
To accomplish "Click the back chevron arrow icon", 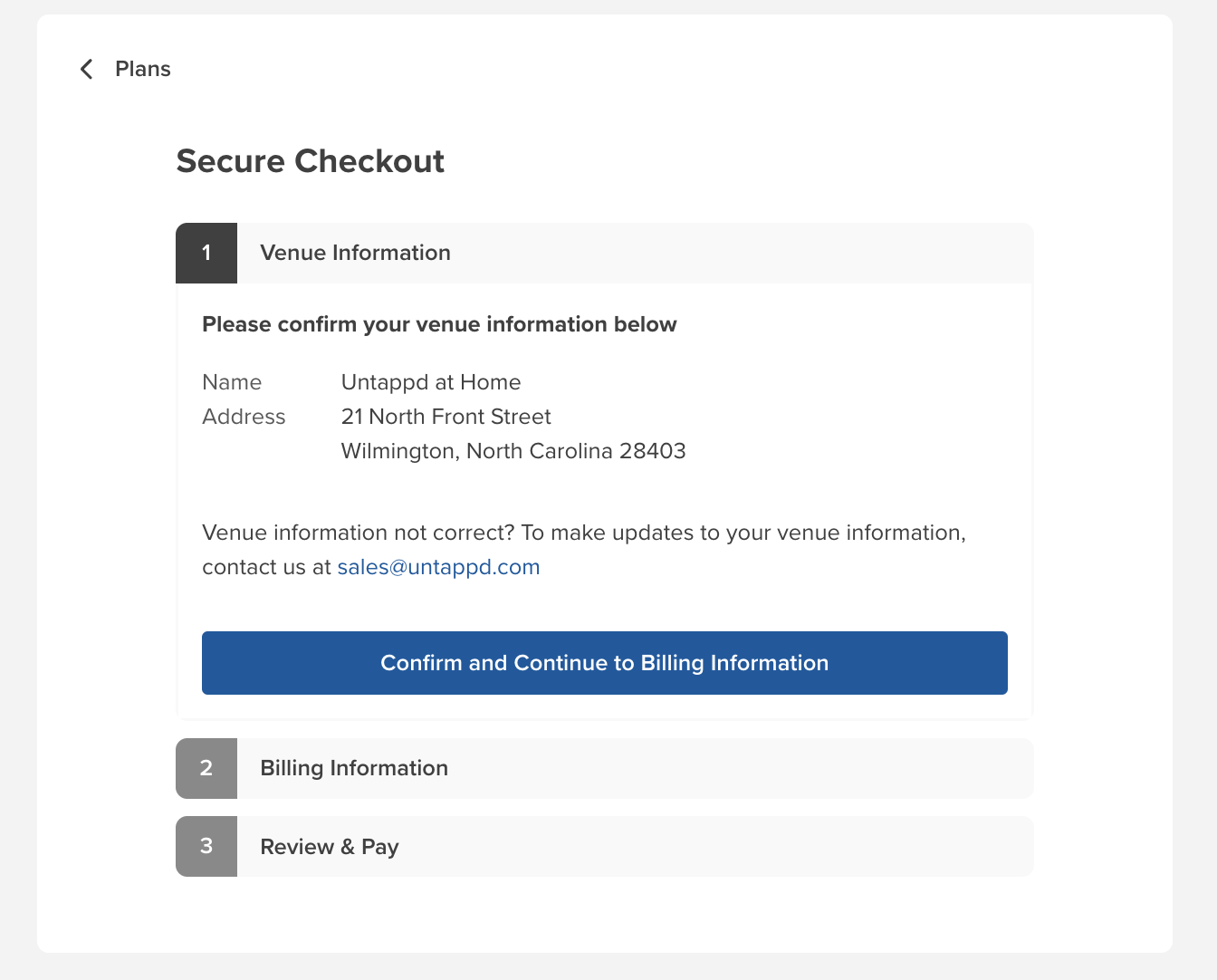I will (87, 69).
